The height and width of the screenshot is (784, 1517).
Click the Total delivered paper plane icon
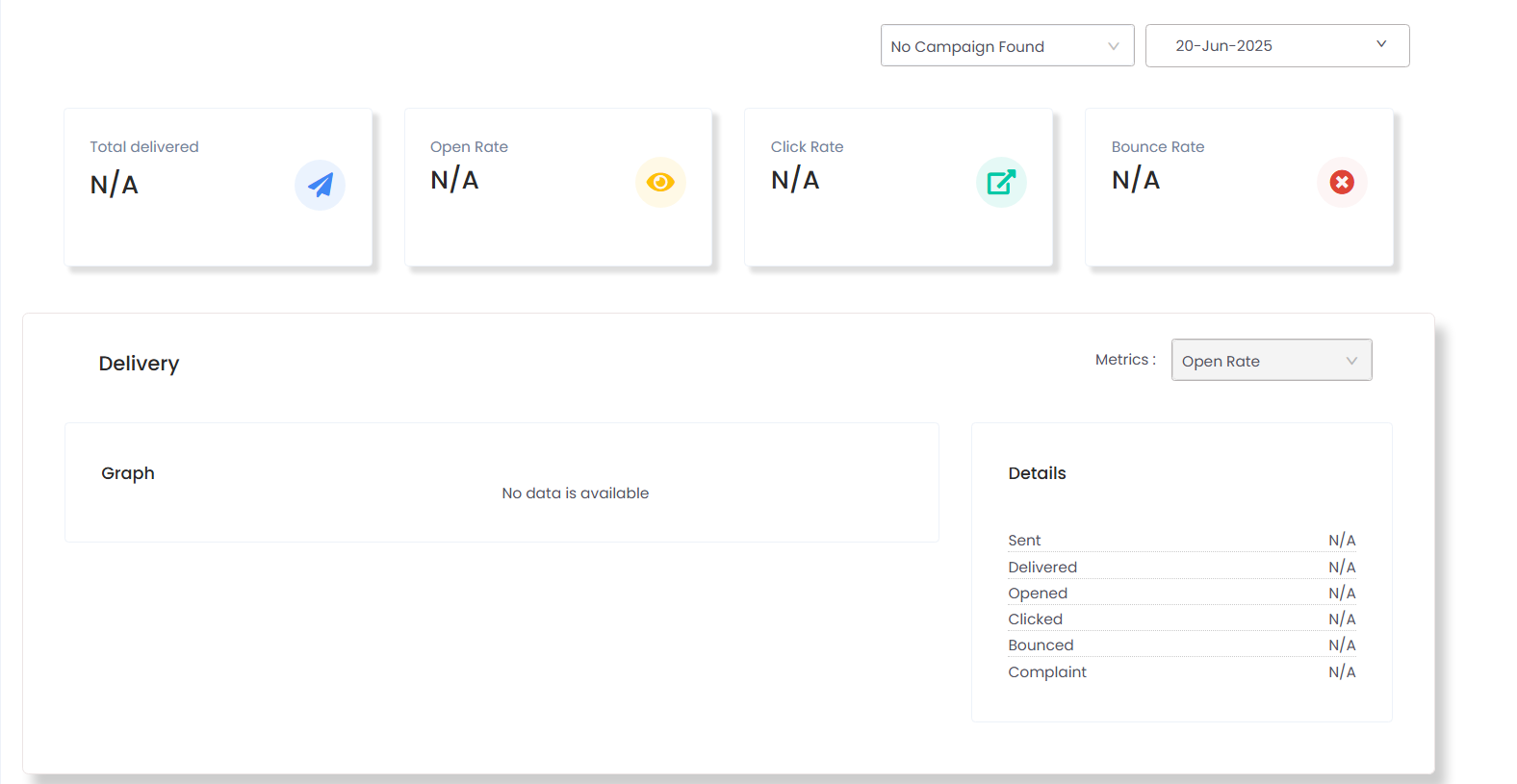coord(320,185)
